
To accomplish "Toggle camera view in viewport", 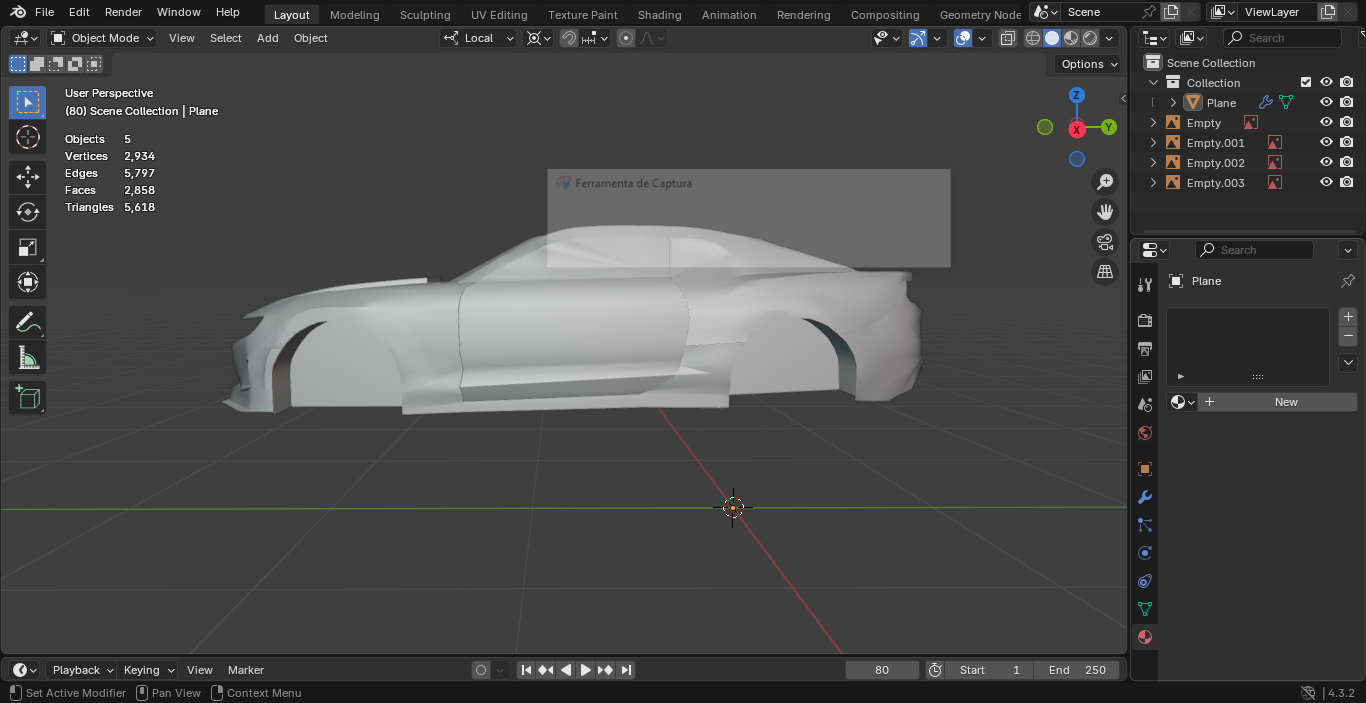I will tap(1105, 242).
